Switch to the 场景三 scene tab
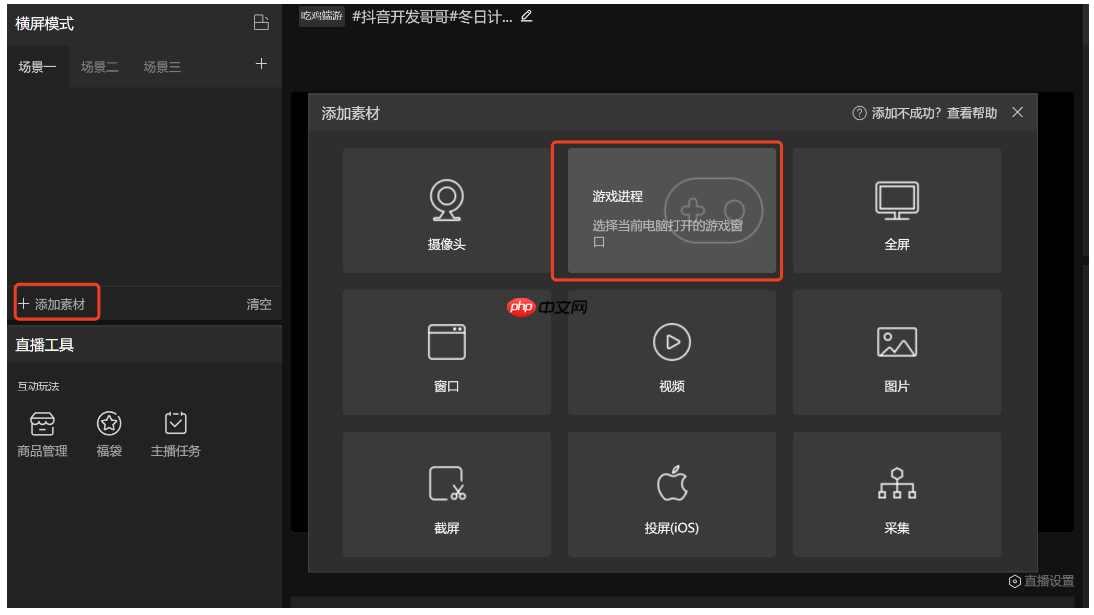Image resolution: width=1094 pixels, height=615 pixels. 160,66
